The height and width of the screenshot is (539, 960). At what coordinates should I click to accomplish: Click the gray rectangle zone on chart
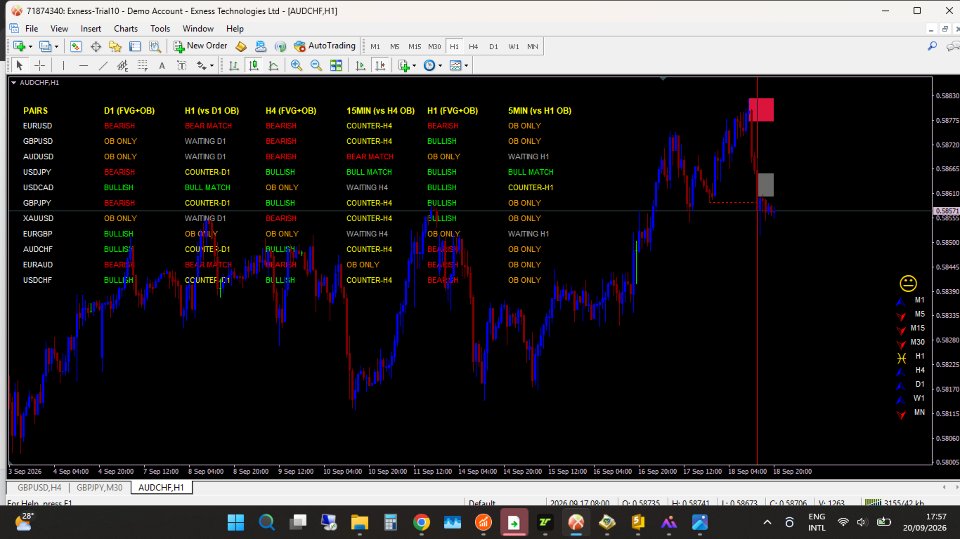click(x=765, y=185)
